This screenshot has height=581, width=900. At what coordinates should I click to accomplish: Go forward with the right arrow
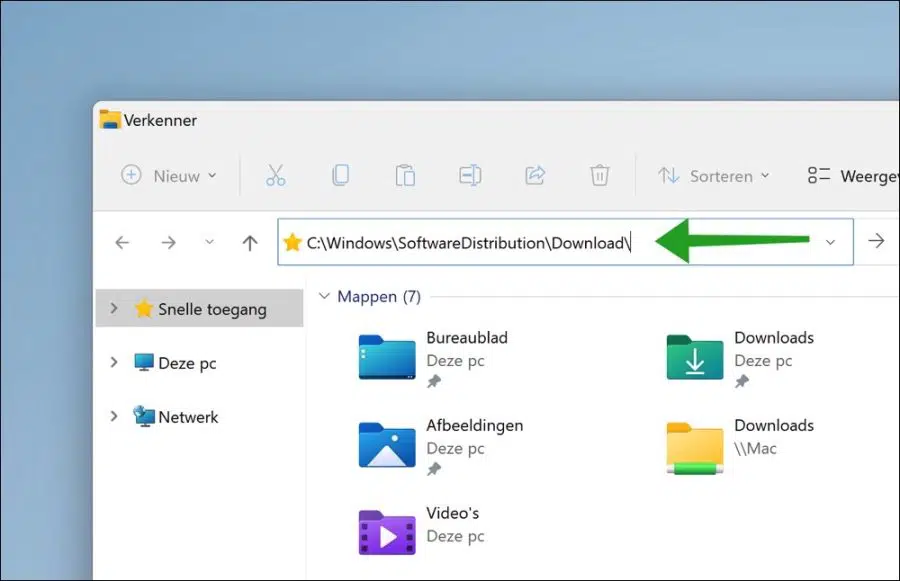pyautogui.click(x=168, y=243)
